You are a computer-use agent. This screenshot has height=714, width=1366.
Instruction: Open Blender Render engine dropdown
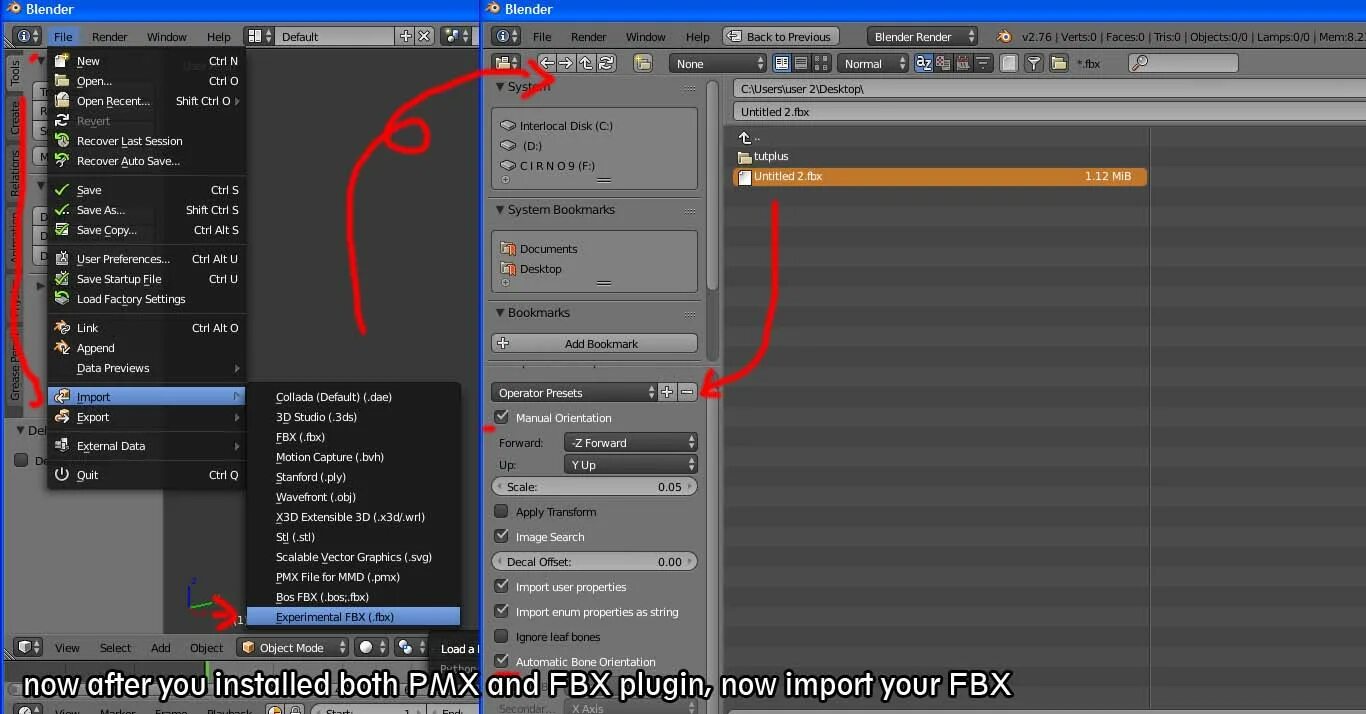tap(922, 36)
